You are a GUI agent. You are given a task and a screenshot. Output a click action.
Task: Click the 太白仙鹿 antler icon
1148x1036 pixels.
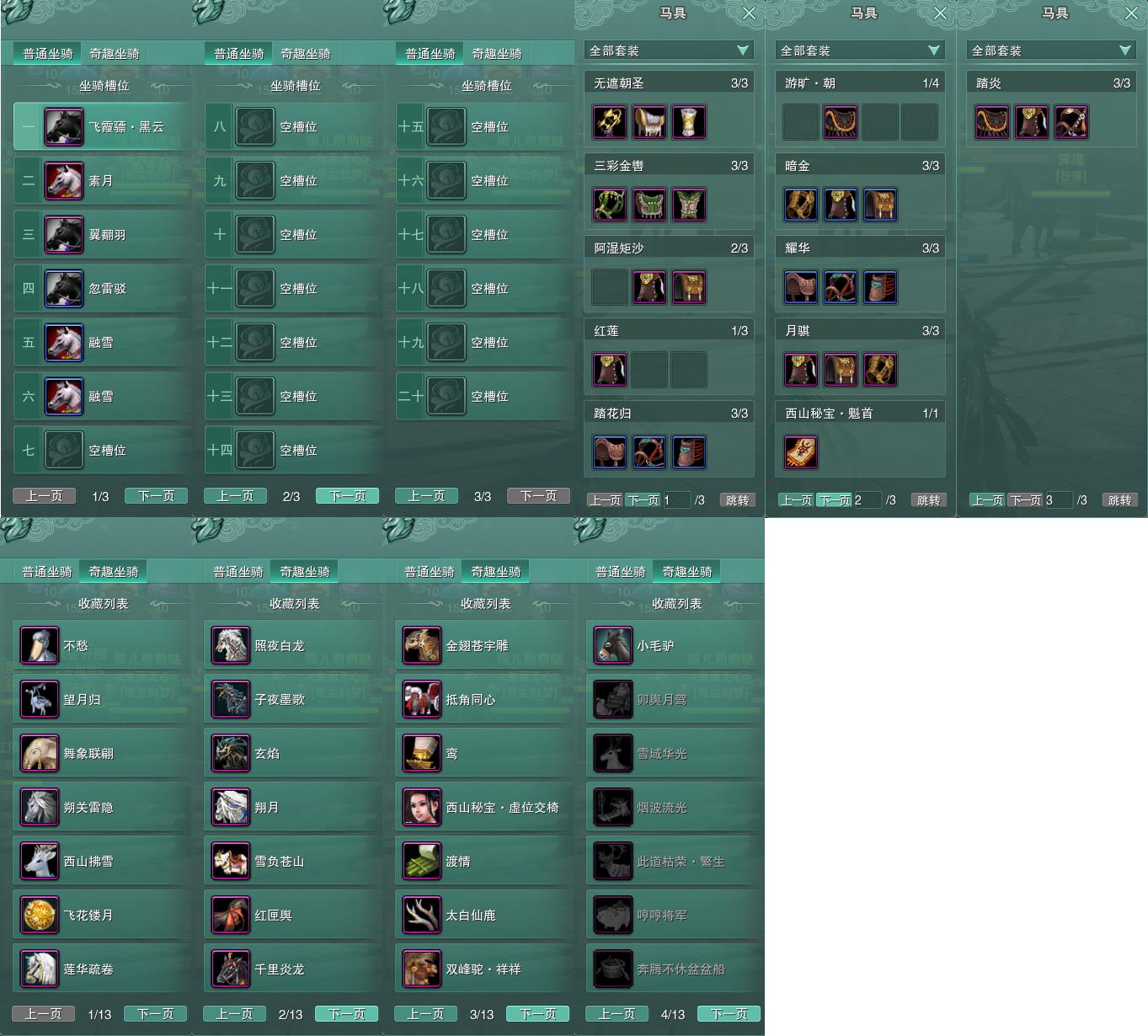[422, 916]
